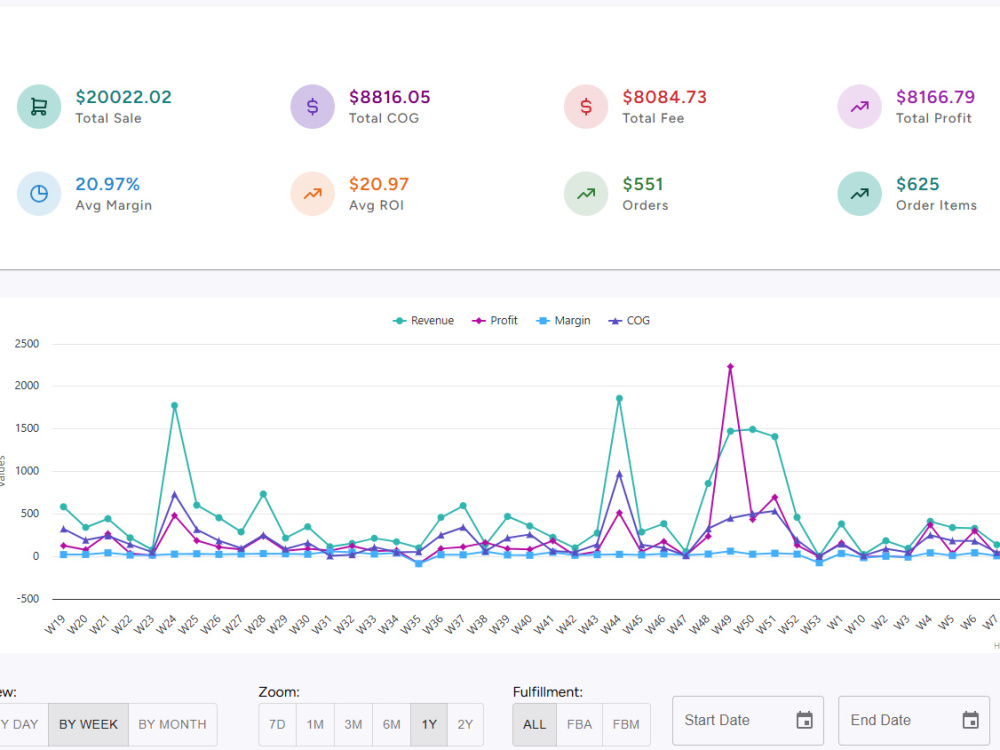Set zoom range to 1Y
The image size is (1000, 750).
coord(429,724)
